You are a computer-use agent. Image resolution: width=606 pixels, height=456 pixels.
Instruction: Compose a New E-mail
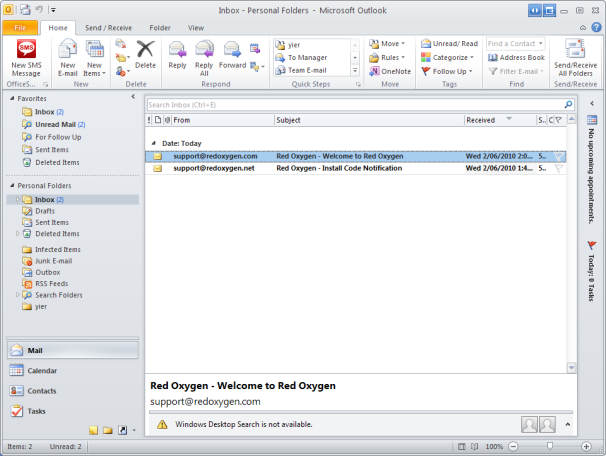68,58
